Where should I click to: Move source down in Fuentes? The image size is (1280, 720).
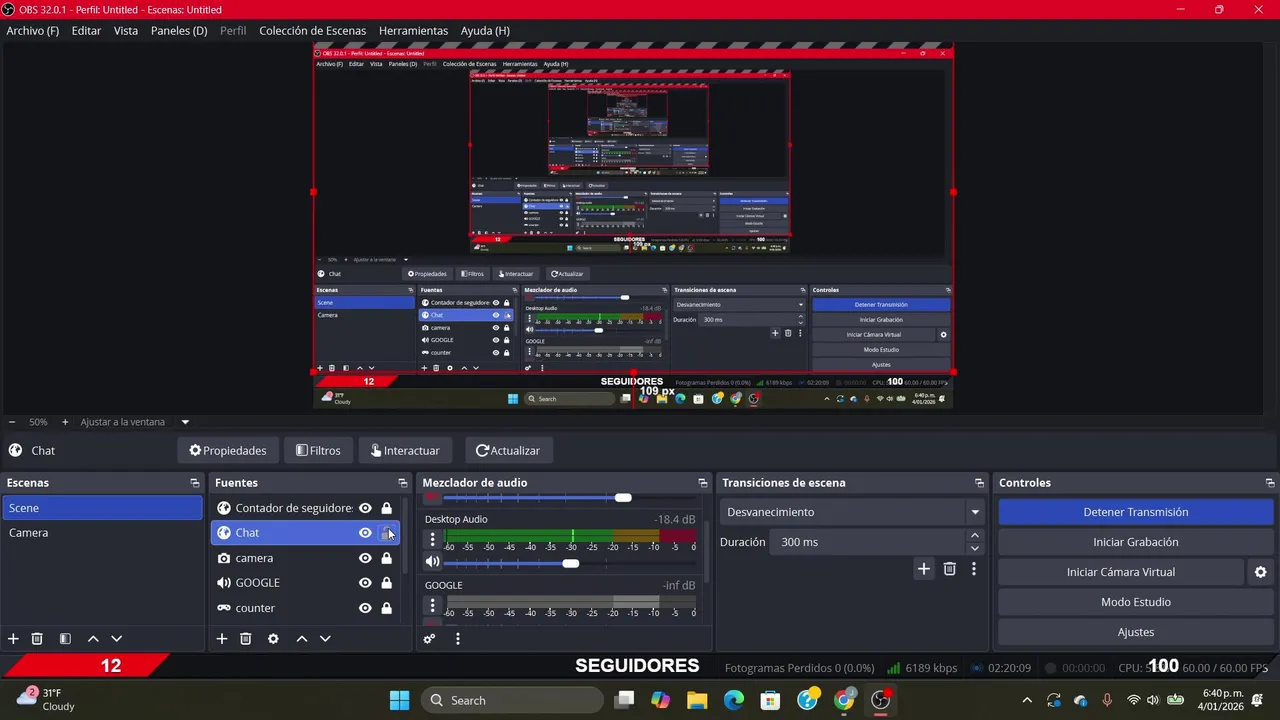(325, 639)
